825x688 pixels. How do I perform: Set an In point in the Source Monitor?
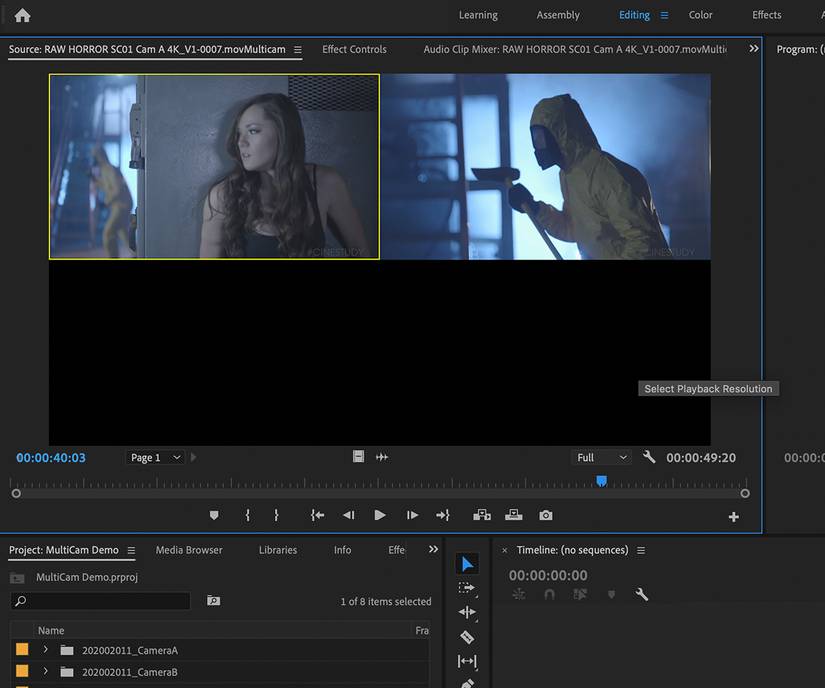247,515
